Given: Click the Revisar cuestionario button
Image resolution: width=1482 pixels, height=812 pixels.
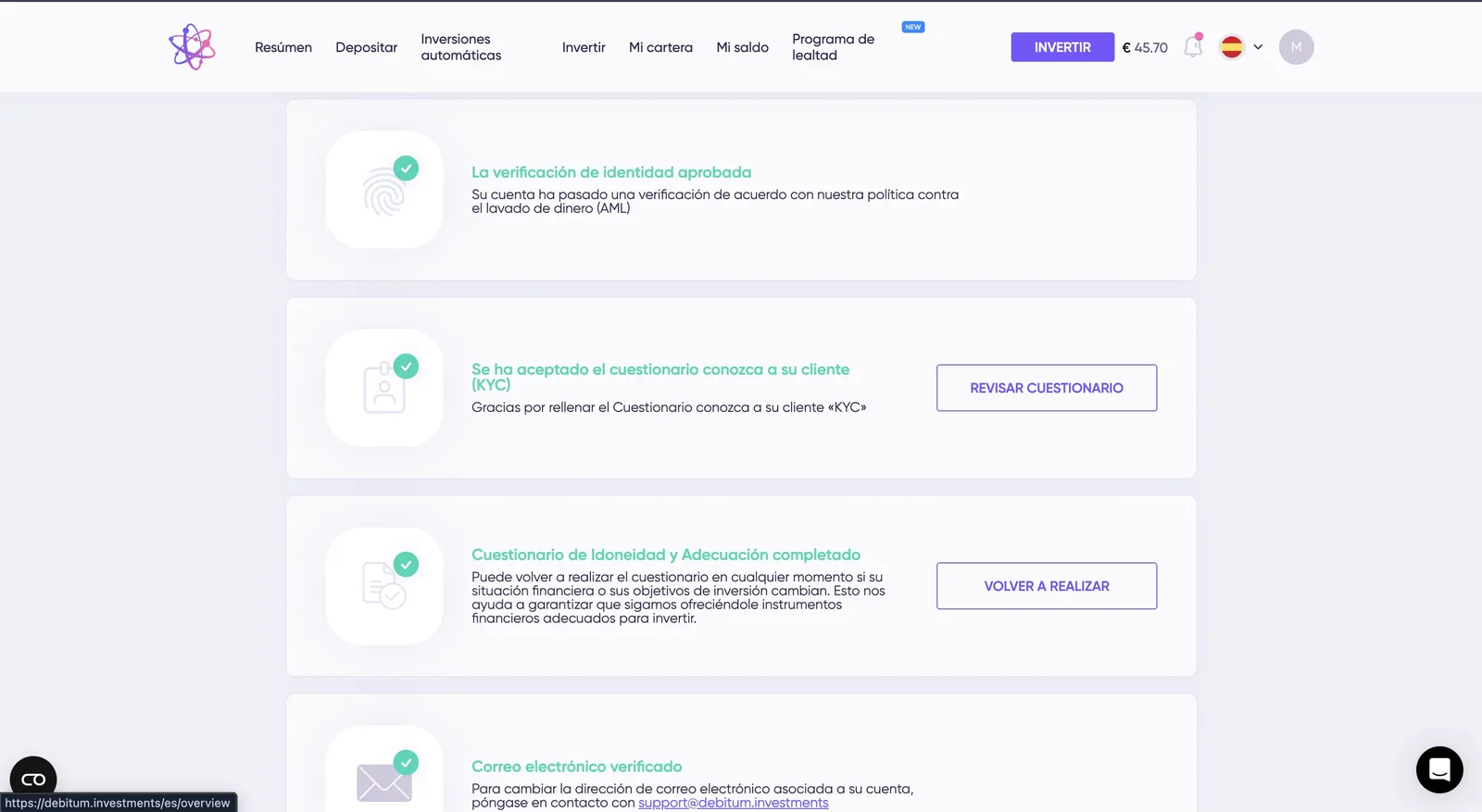Looking at the screenshot, I should pyautogui.click(x=1047, y=388).
